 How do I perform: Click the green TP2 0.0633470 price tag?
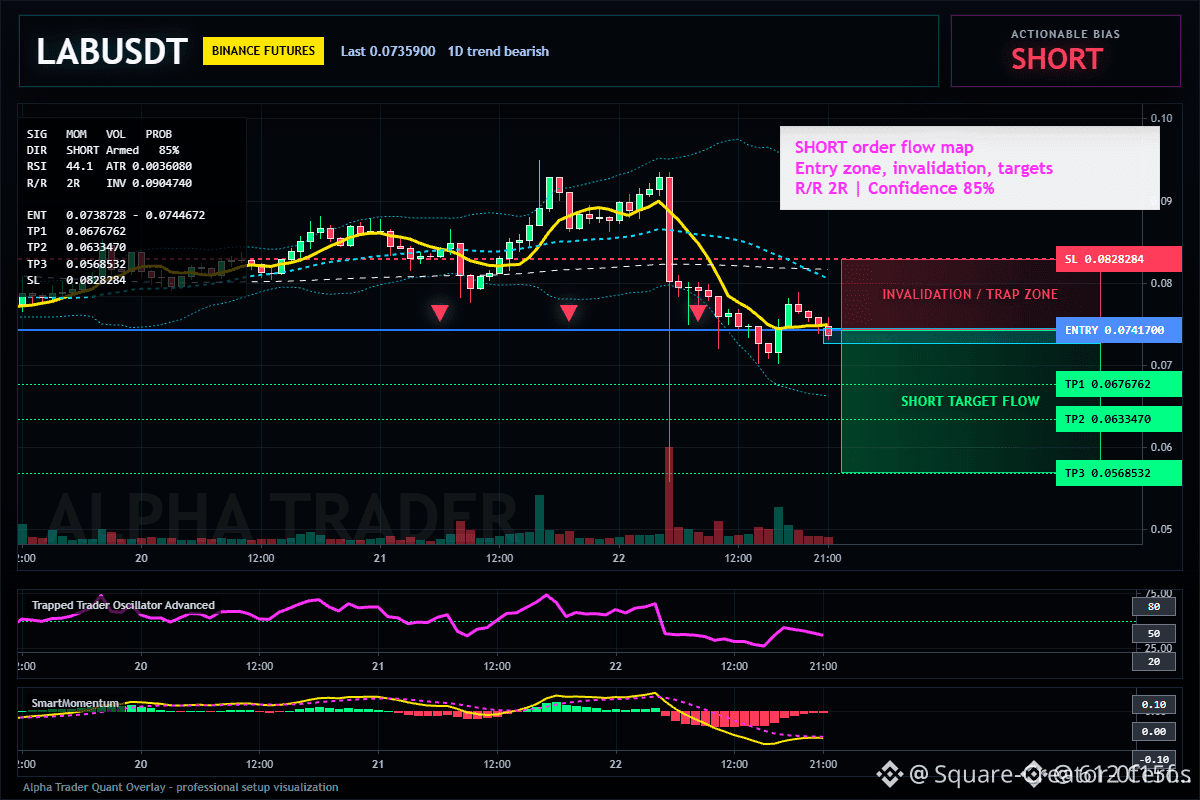coord(1118,419)
